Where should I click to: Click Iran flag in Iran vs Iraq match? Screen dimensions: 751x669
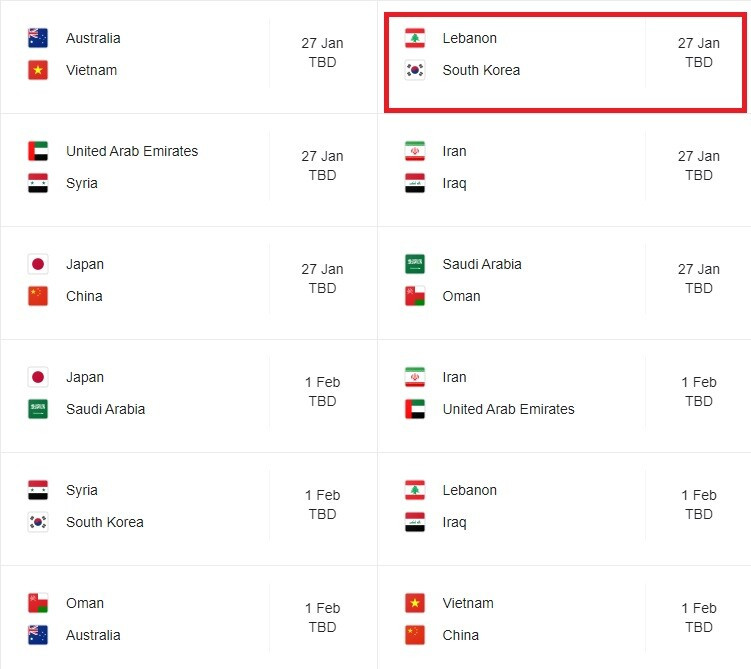tap(415, 151)
